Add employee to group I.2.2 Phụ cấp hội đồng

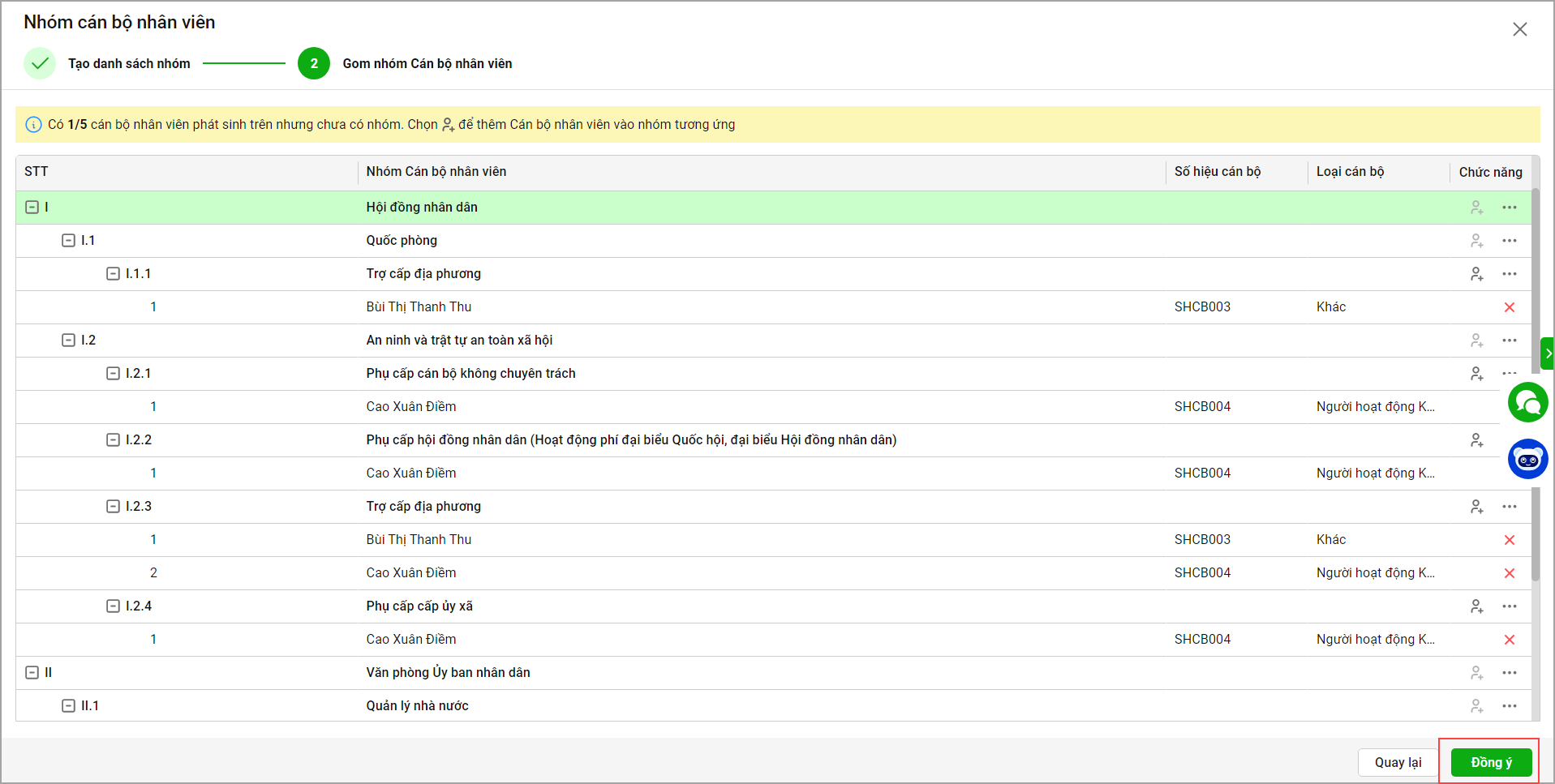(x=1476, y=440)
